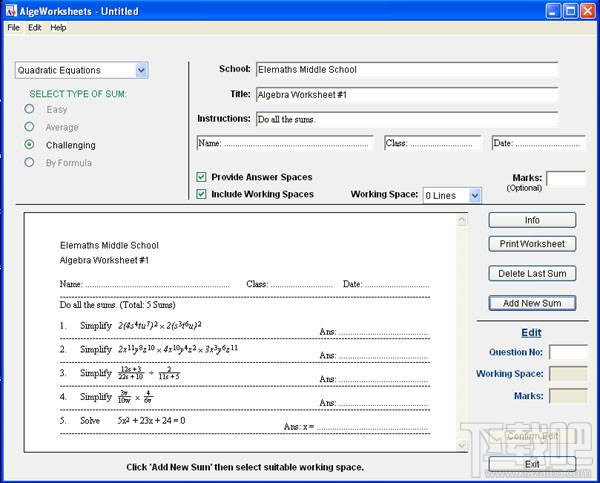This screenshot has height=483, width=600.
Task: Click the School name text field
Action: (406, 70)
